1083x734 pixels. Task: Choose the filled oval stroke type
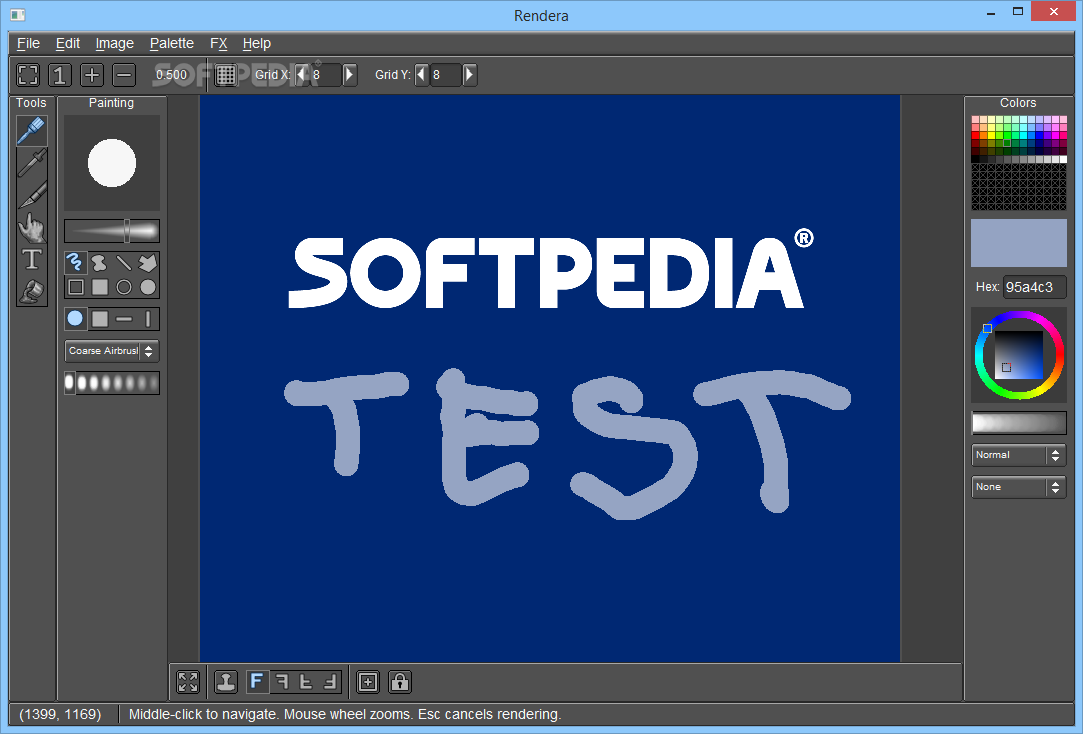[148, 287]
